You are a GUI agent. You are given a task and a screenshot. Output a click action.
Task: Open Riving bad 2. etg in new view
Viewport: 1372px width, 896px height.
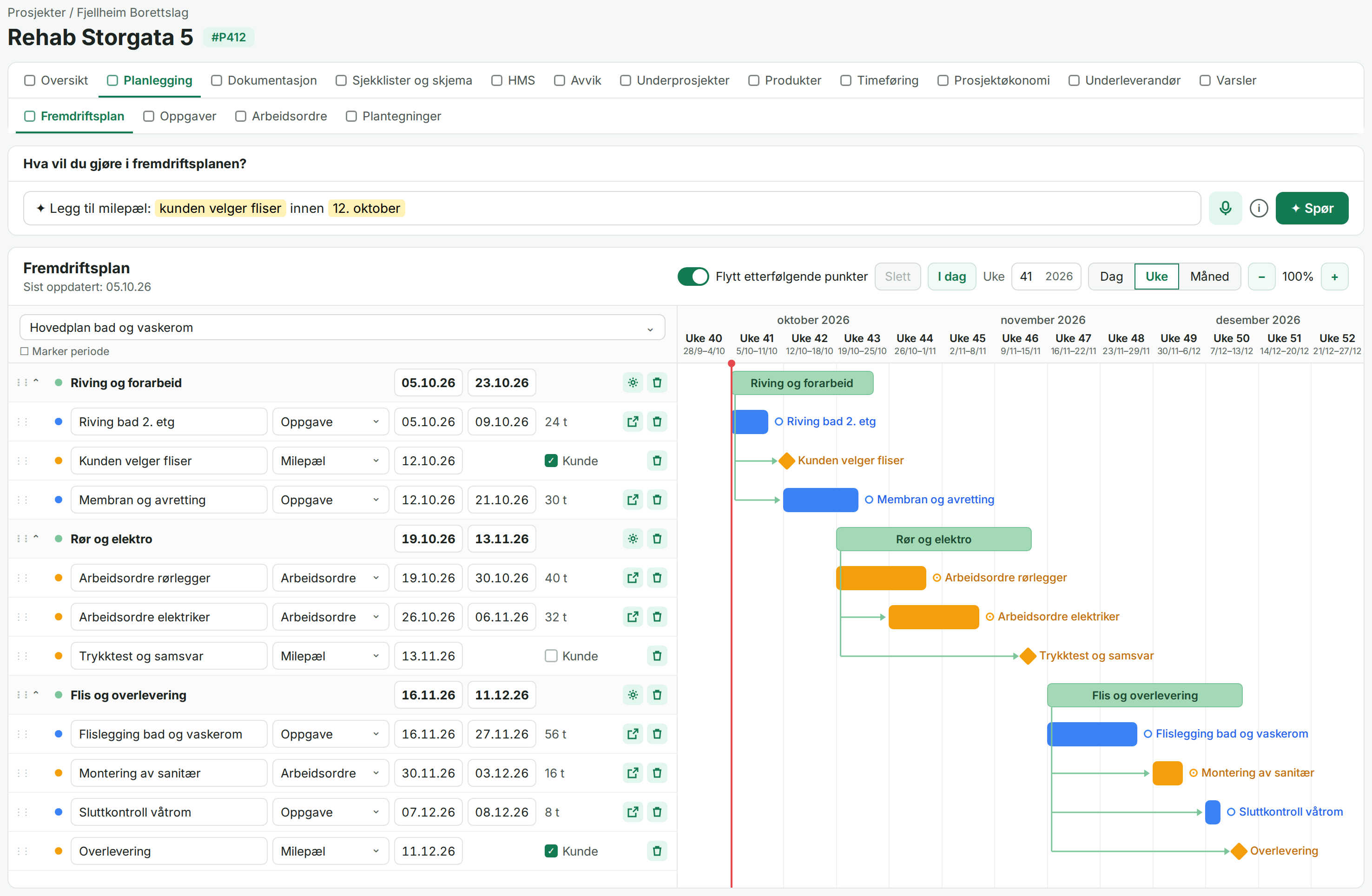pyautogui.click(x=633, y=422)
